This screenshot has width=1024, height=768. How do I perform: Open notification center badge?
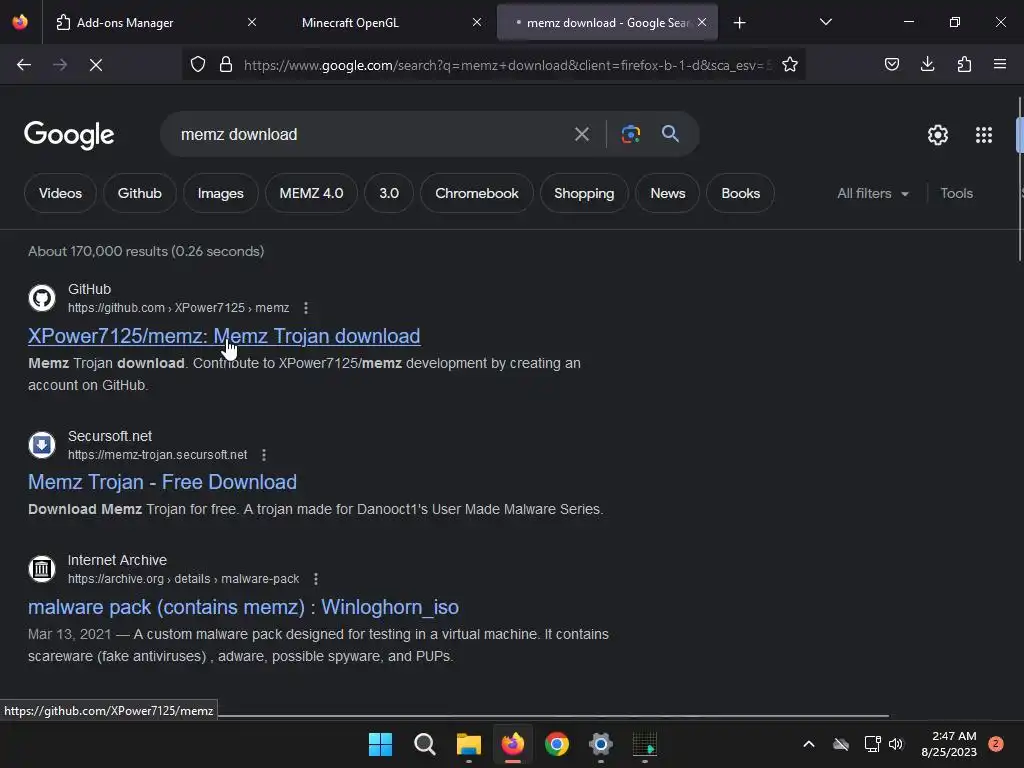pos(995,743)
